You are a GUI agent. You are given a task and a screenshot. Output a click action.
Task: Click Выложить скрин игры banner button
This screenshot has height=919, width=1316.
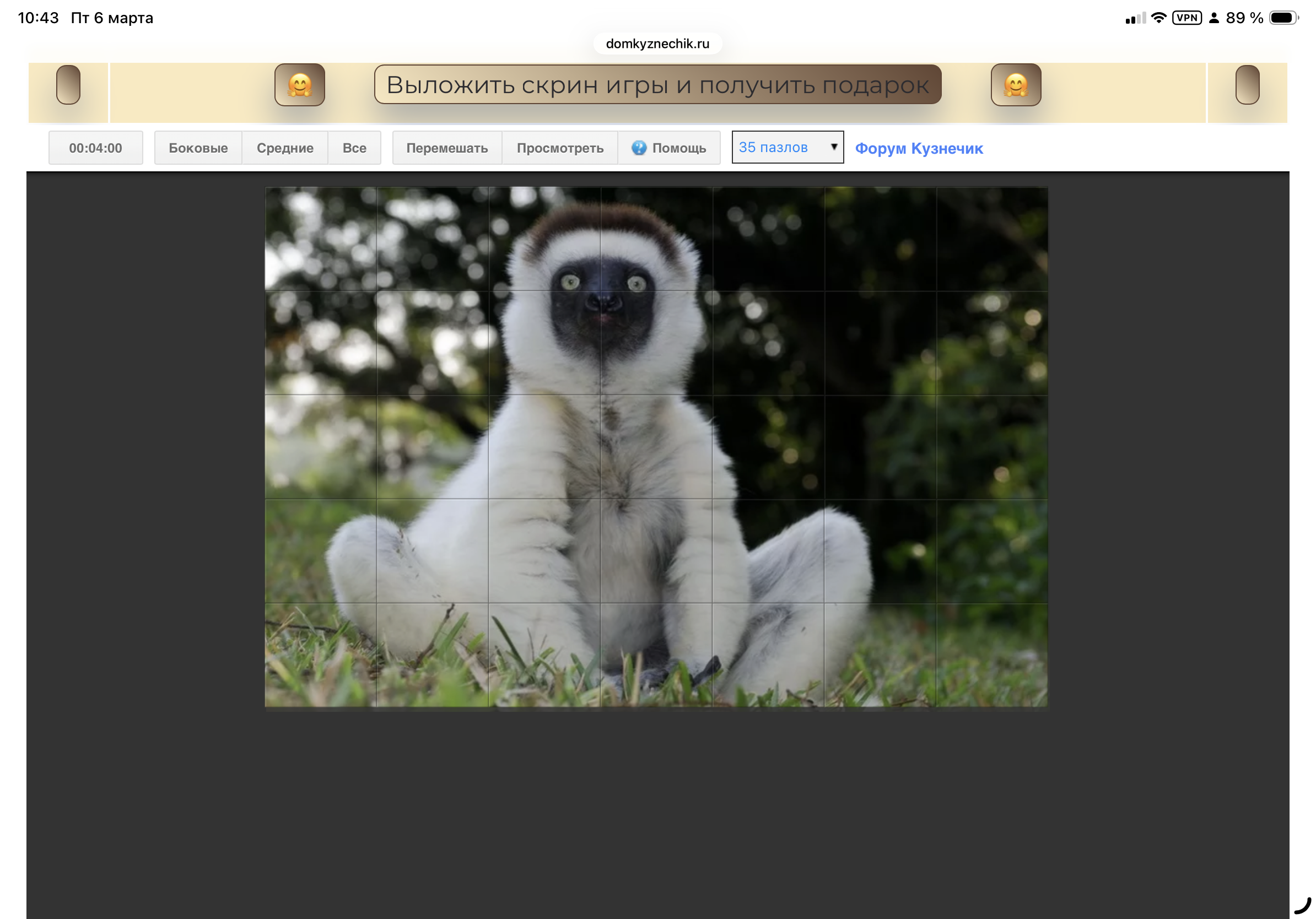click(657, 85)
